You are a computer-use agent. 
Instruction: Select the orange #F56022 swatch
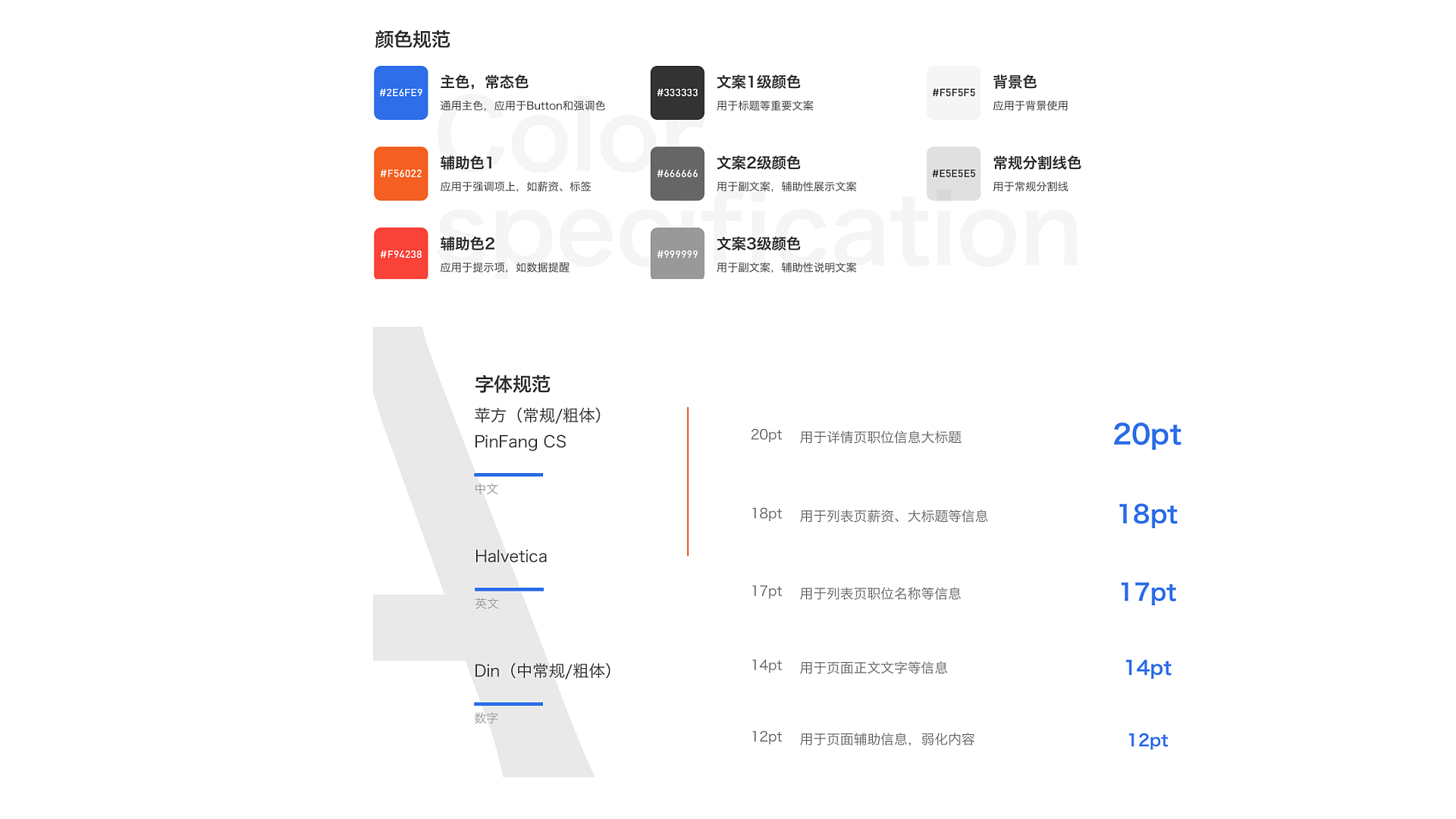click(400, 174)
